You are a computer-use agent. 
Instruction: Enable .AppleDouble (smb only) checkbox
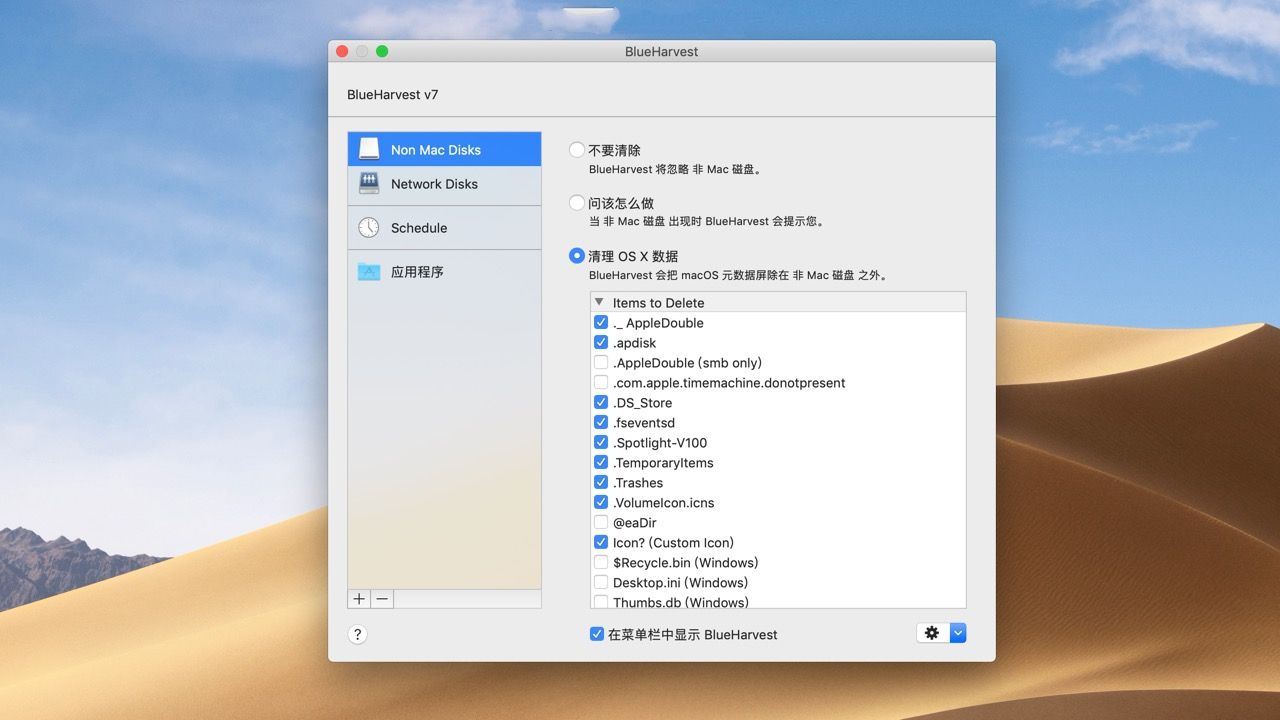point(601,363)
